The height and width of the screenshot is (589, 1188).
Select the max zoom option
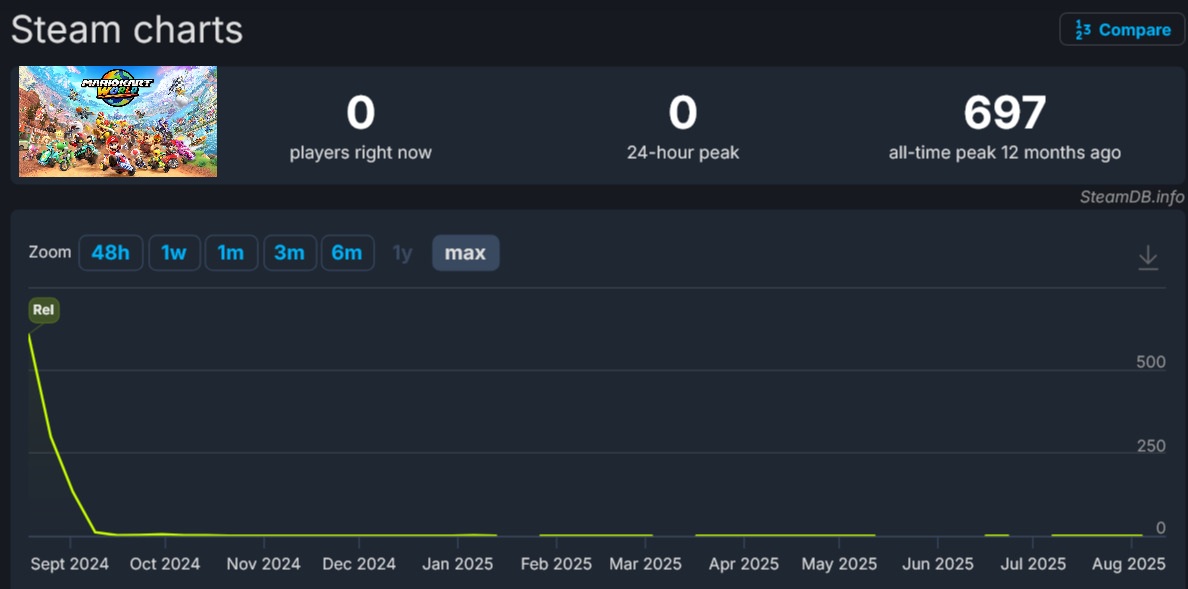(465, 252)
